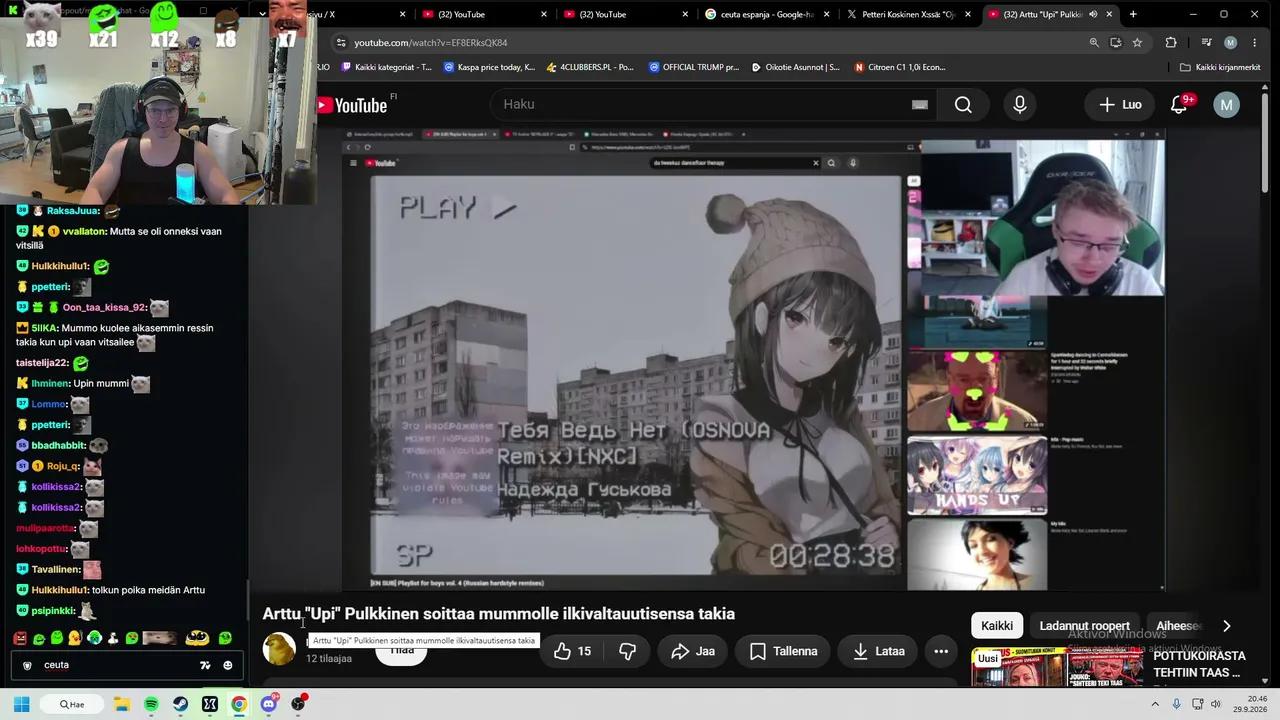Screen dimensions: 1280x720
Task: Click the Lataa download button
Action: coord(877,651)
